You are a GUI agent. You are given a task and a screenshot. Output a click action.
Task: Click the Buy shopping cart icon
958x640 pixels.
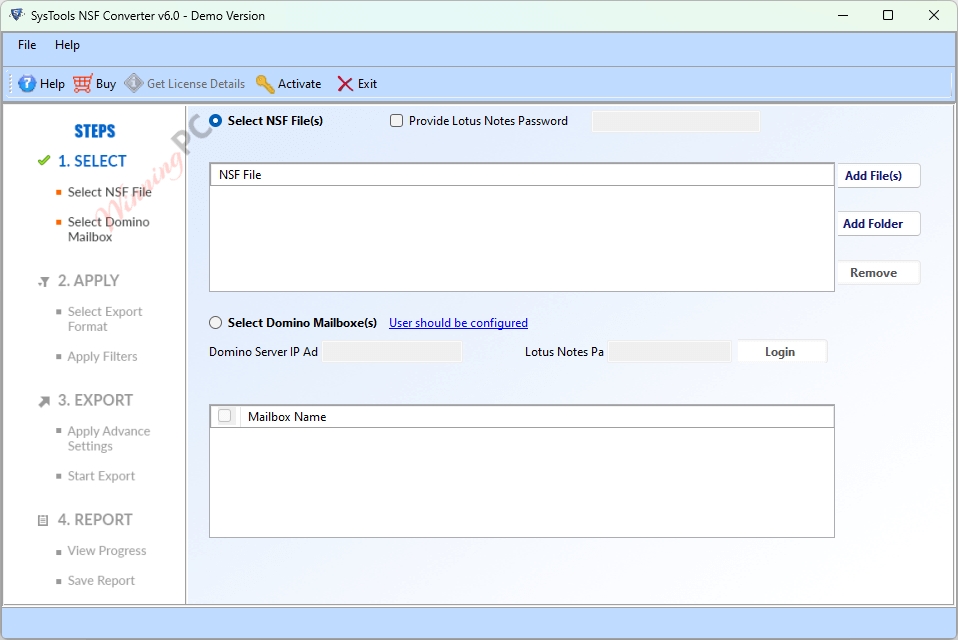click(82, 84)
